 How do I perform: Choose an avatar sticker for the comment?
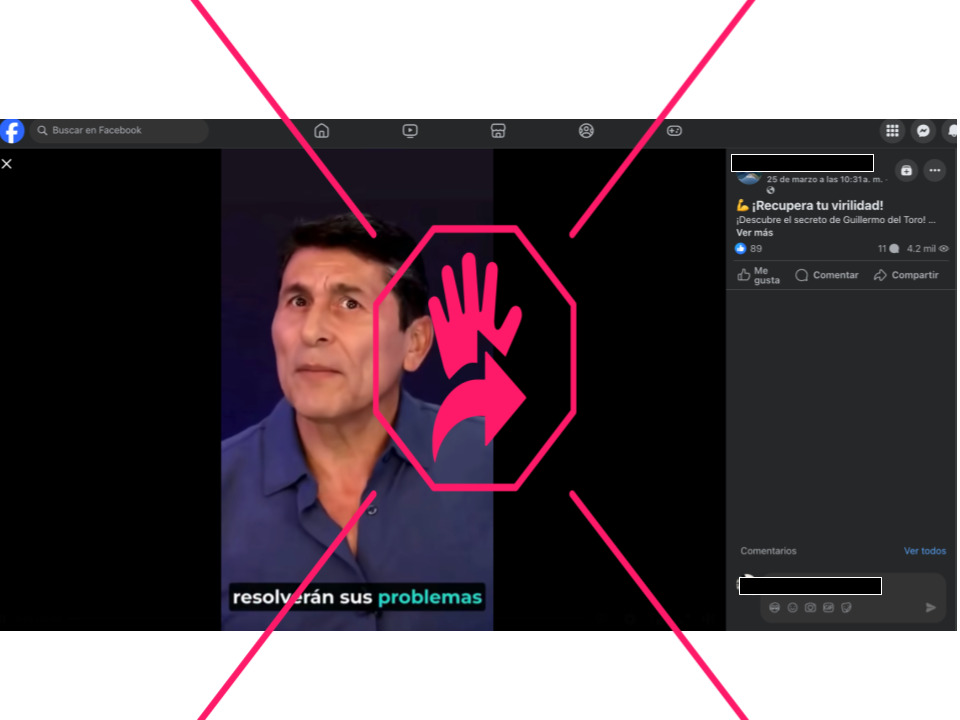774,607
